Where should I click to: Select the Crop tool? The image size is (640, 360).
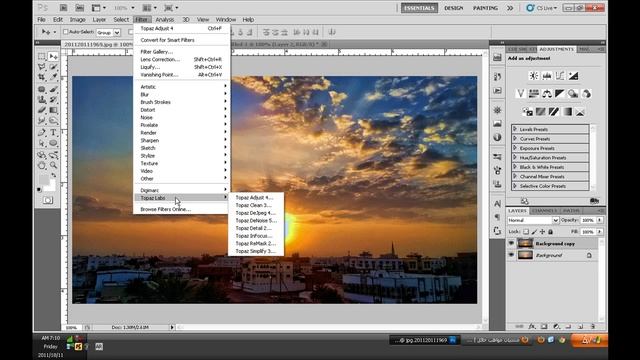[42, 77]
